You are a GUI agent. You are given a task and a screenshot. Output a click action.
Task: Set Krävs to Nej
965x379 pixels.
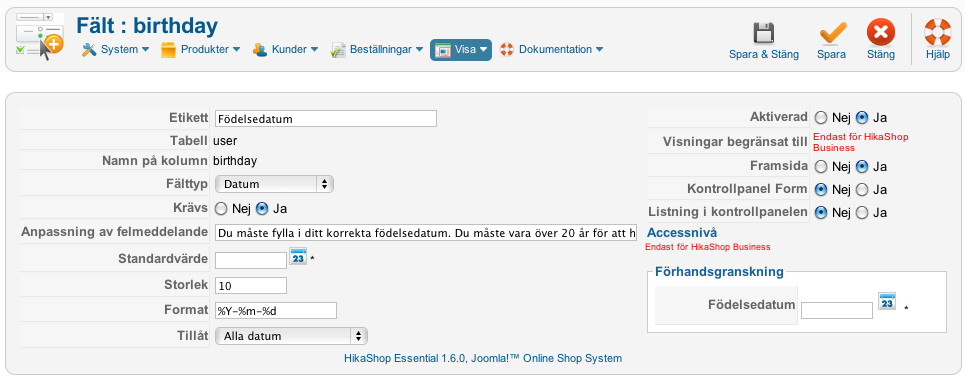[220, 209]
